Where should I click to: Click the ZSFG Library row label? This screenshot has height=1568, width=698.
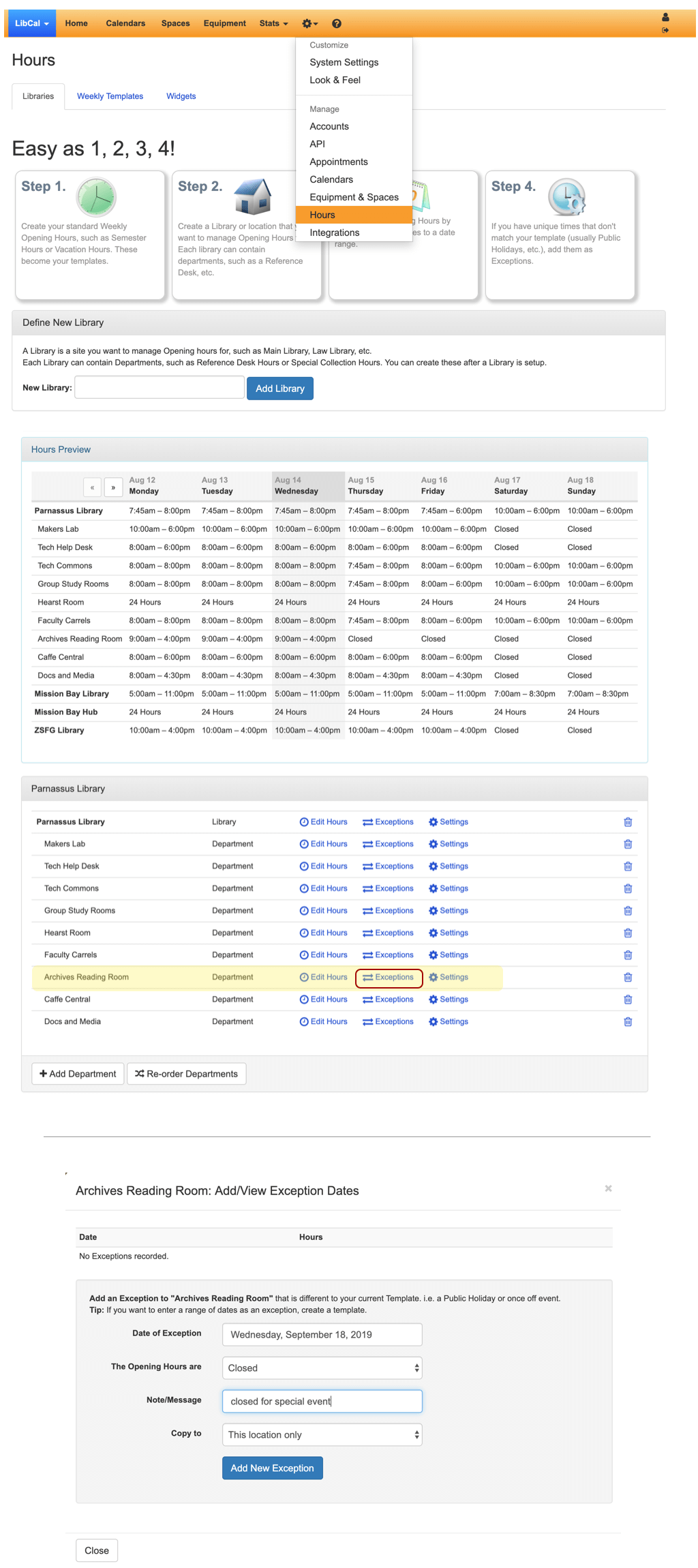tap(59, 730)
